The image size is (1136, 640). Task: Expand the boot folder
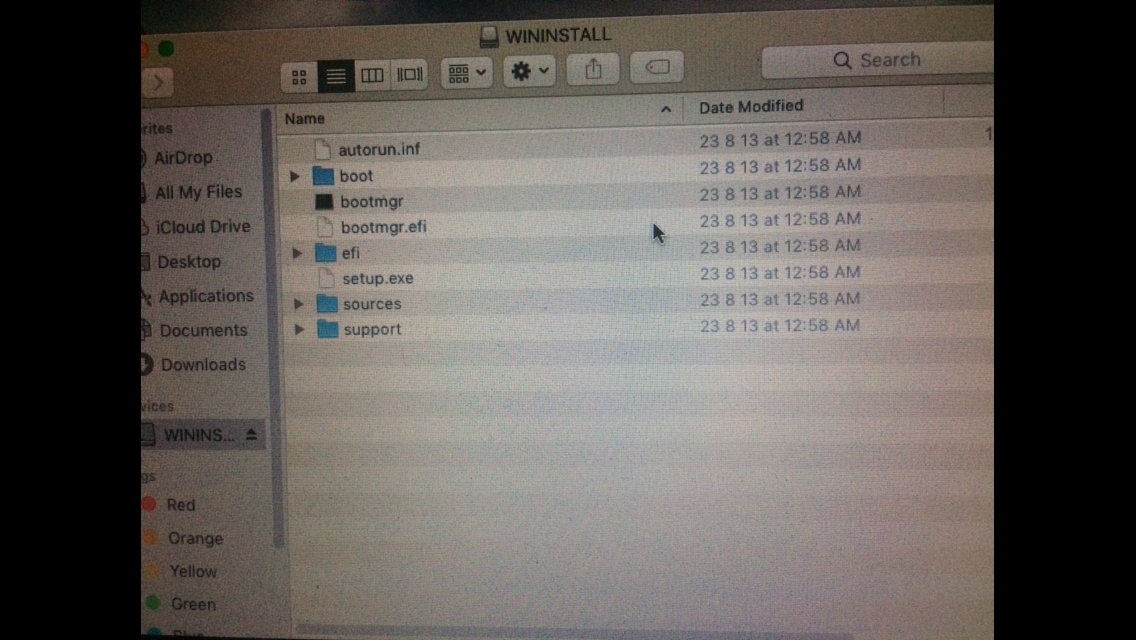[294, 176]
